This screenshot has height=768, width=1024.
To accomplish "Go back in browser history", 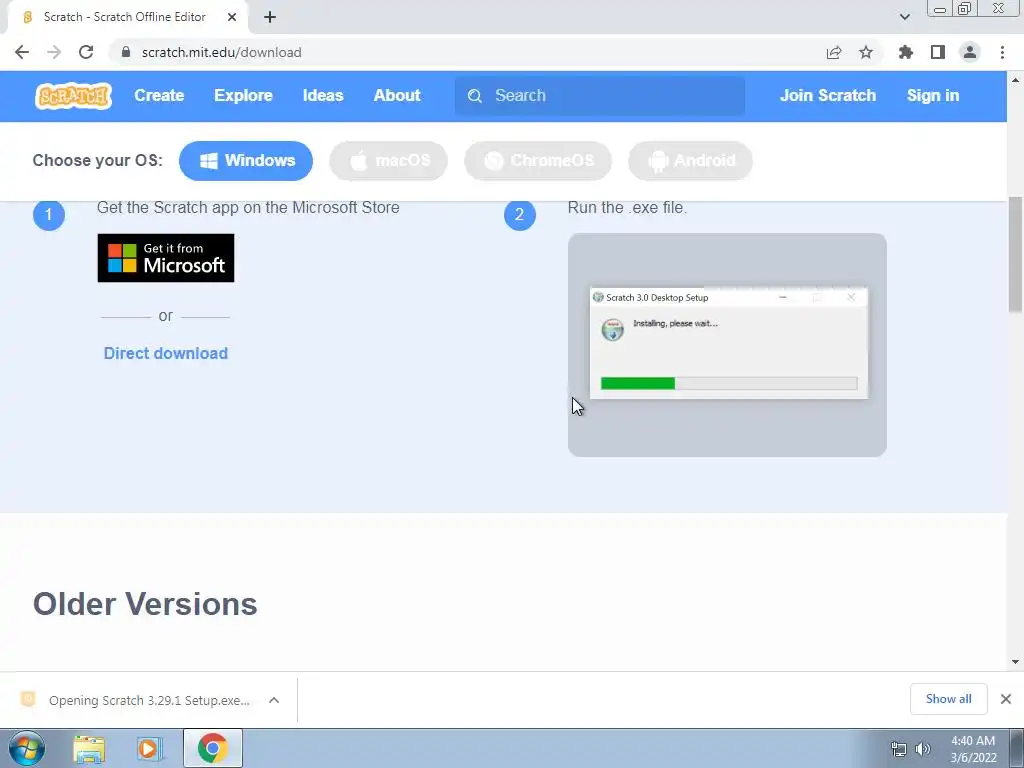I will pos(22,52).
